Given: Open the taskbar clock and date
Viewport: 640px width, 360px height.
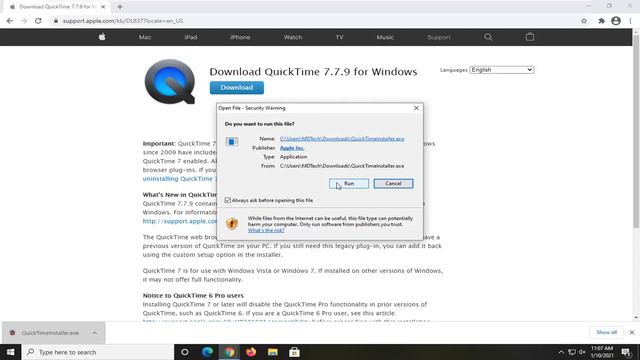Looking at the screenshot, I should pyautogui.click(x=602, y=352).
